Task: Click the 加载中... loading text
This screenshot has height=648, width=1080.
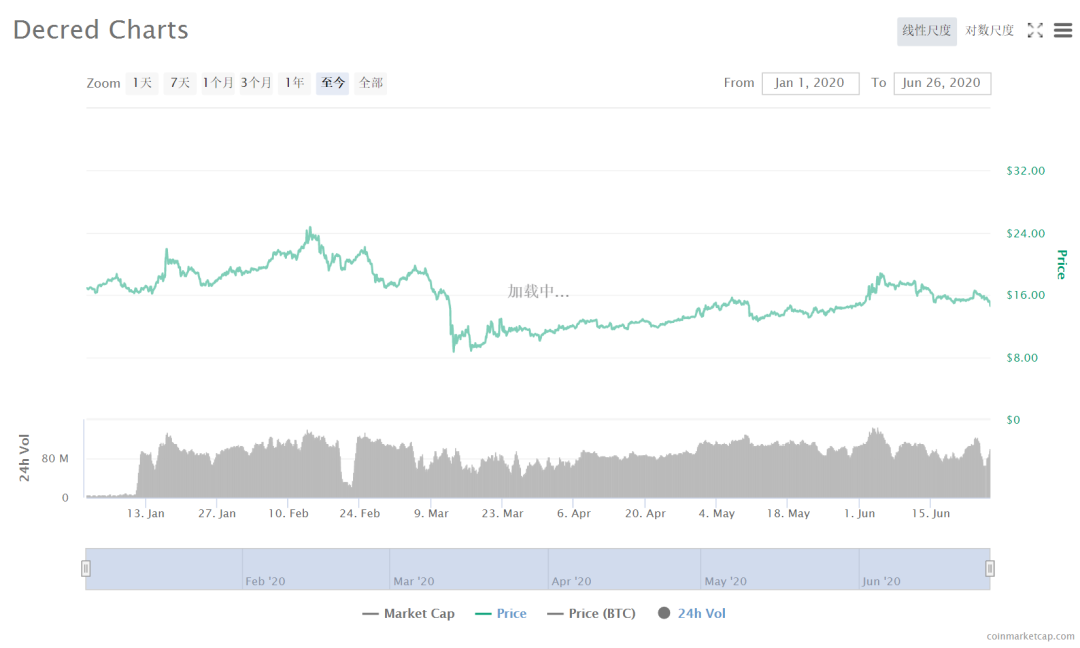Action: point(539,291)
